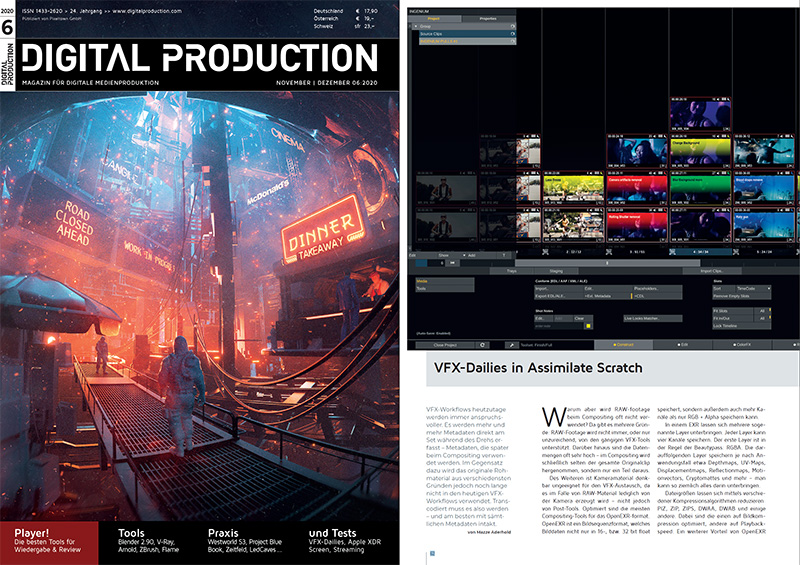Click the Live Looks Matcher.. button

[653, 318]
